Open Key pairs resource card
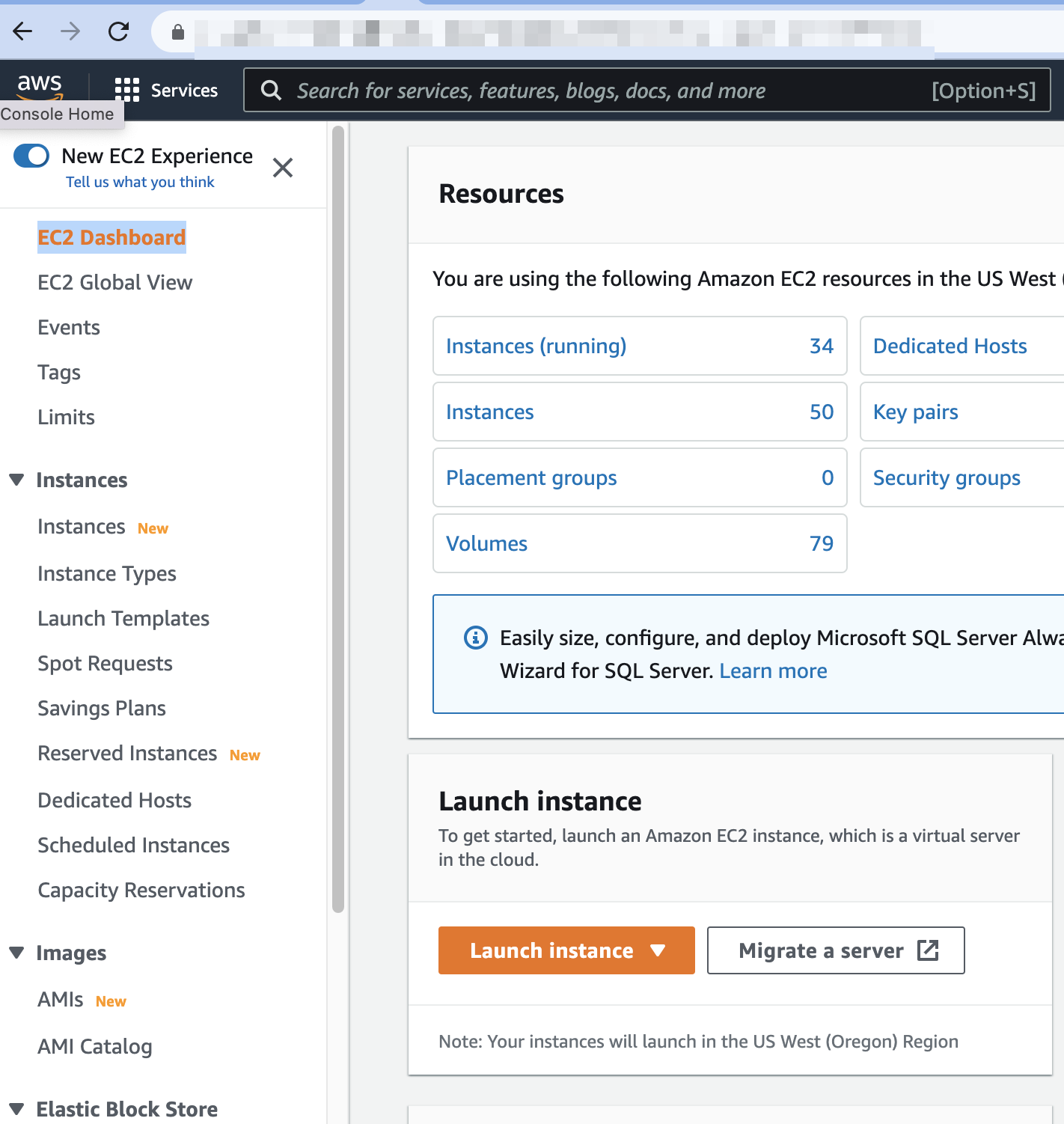 (x=962, y=412)
